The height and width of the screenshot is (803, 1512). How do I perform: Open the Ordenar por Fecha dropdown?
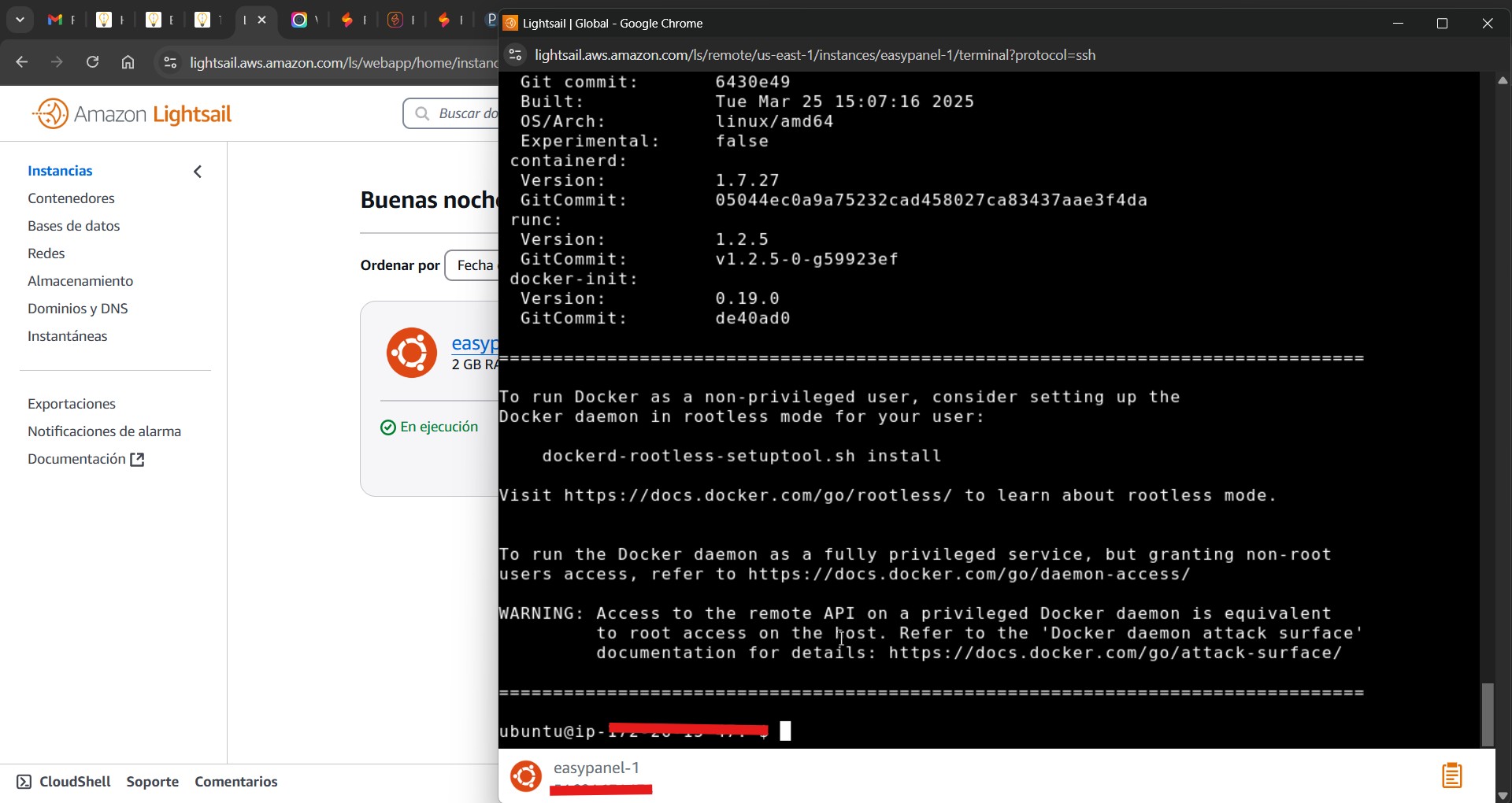[x=472, y=265]
